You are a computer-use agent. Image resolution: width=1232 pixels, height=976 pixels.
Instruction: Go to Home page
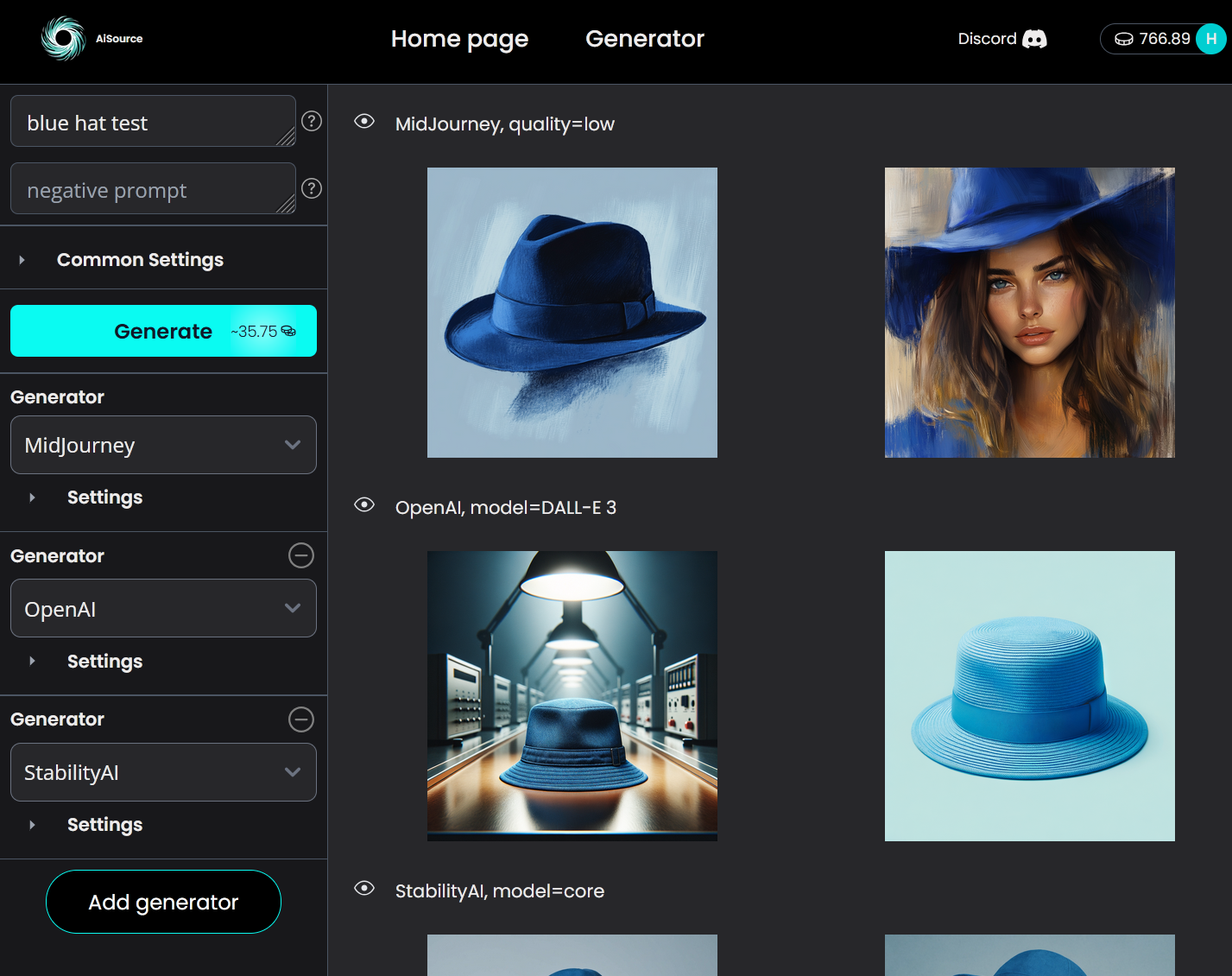pos(459,39)
